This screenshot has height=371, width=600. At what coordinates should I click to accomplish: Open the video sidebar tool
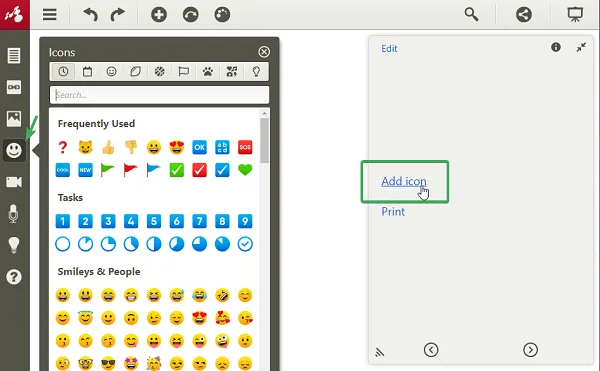14,182
